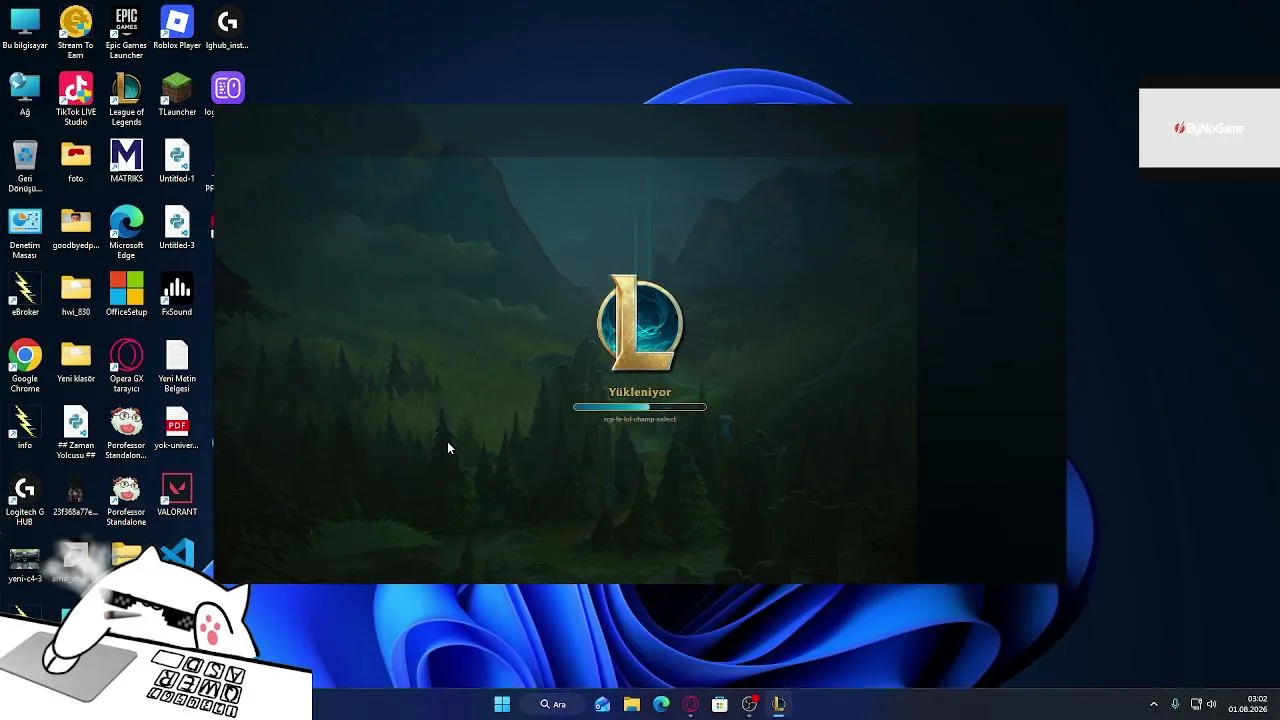1280x720 pixels.
Task: Open the Windows Start menu
Action: point(502,704)
